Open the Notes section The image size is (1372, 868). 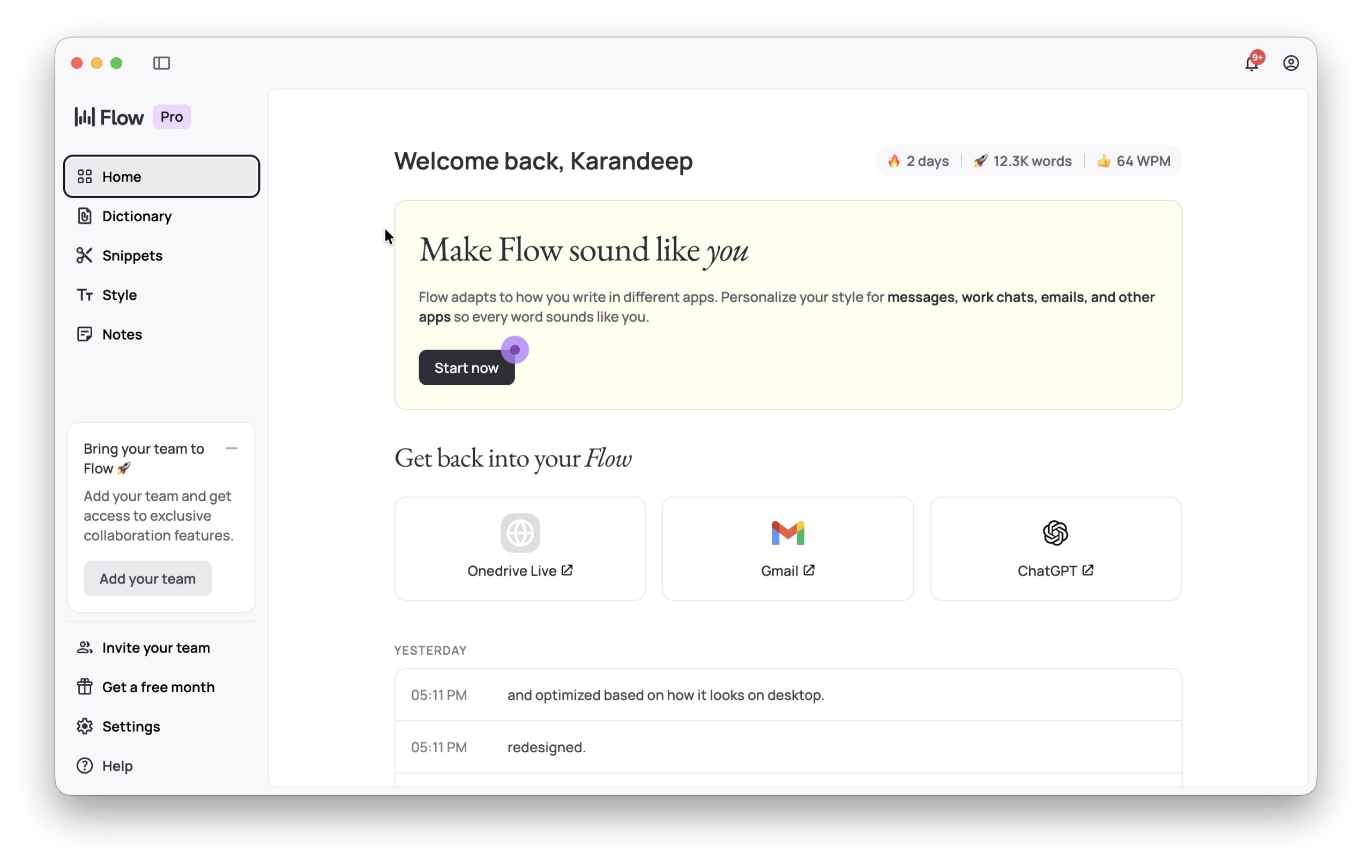point(122,334)
